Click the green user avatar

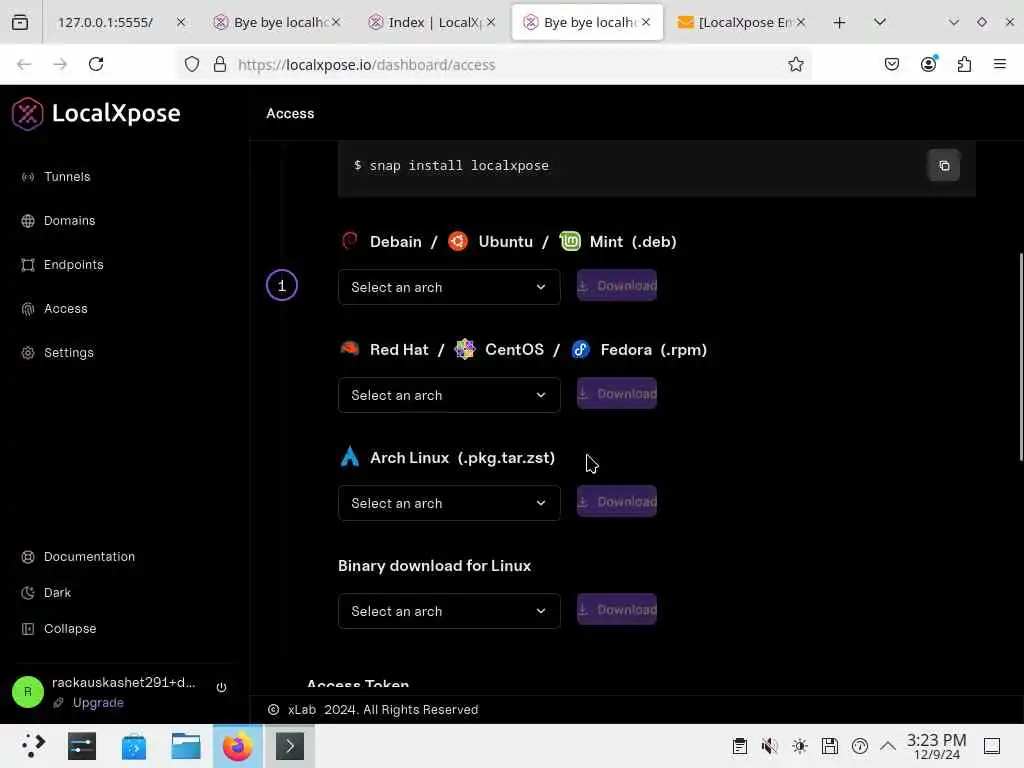[27, 692]
